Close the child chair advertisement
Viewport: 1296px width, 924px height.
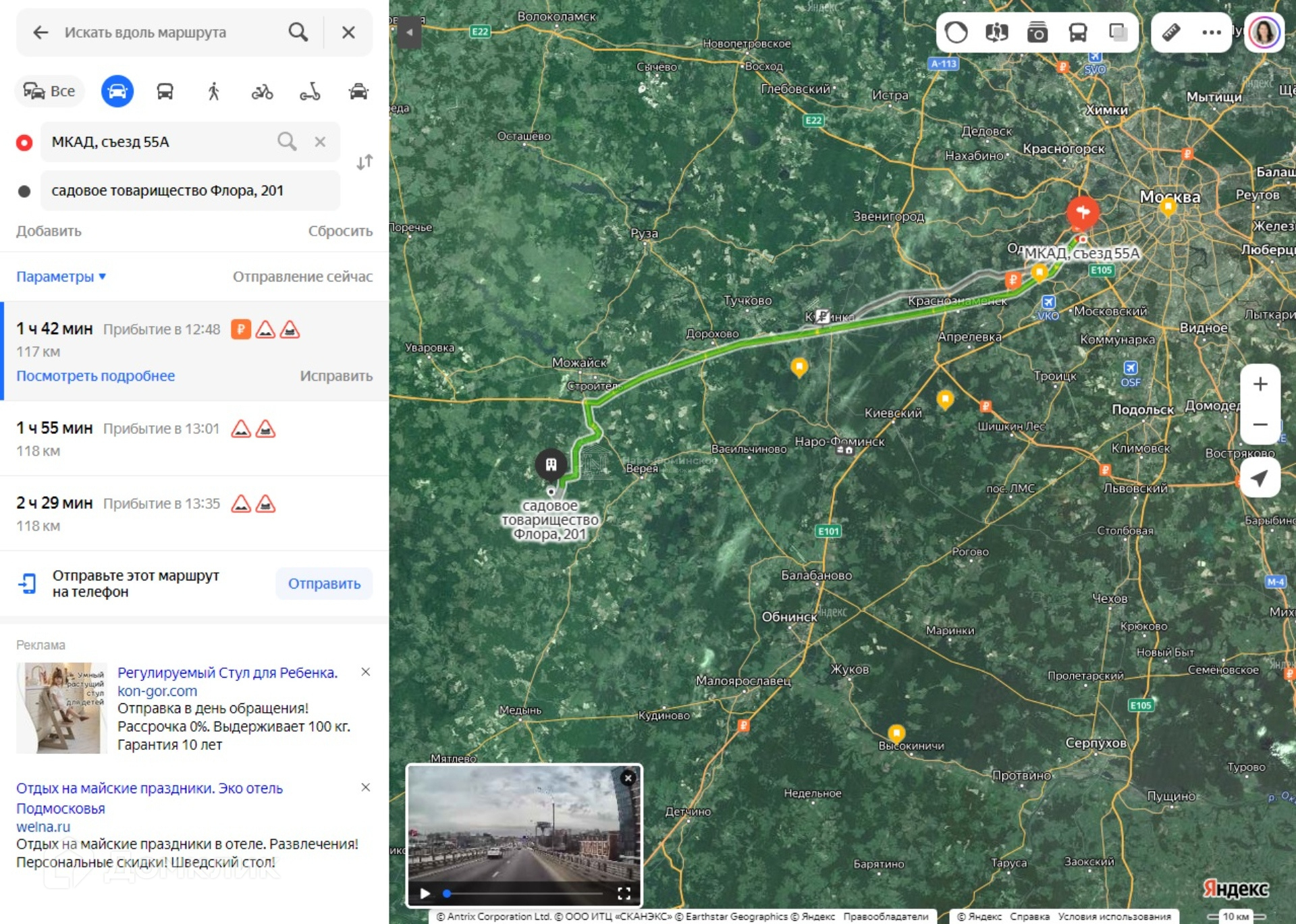point(365,672)
